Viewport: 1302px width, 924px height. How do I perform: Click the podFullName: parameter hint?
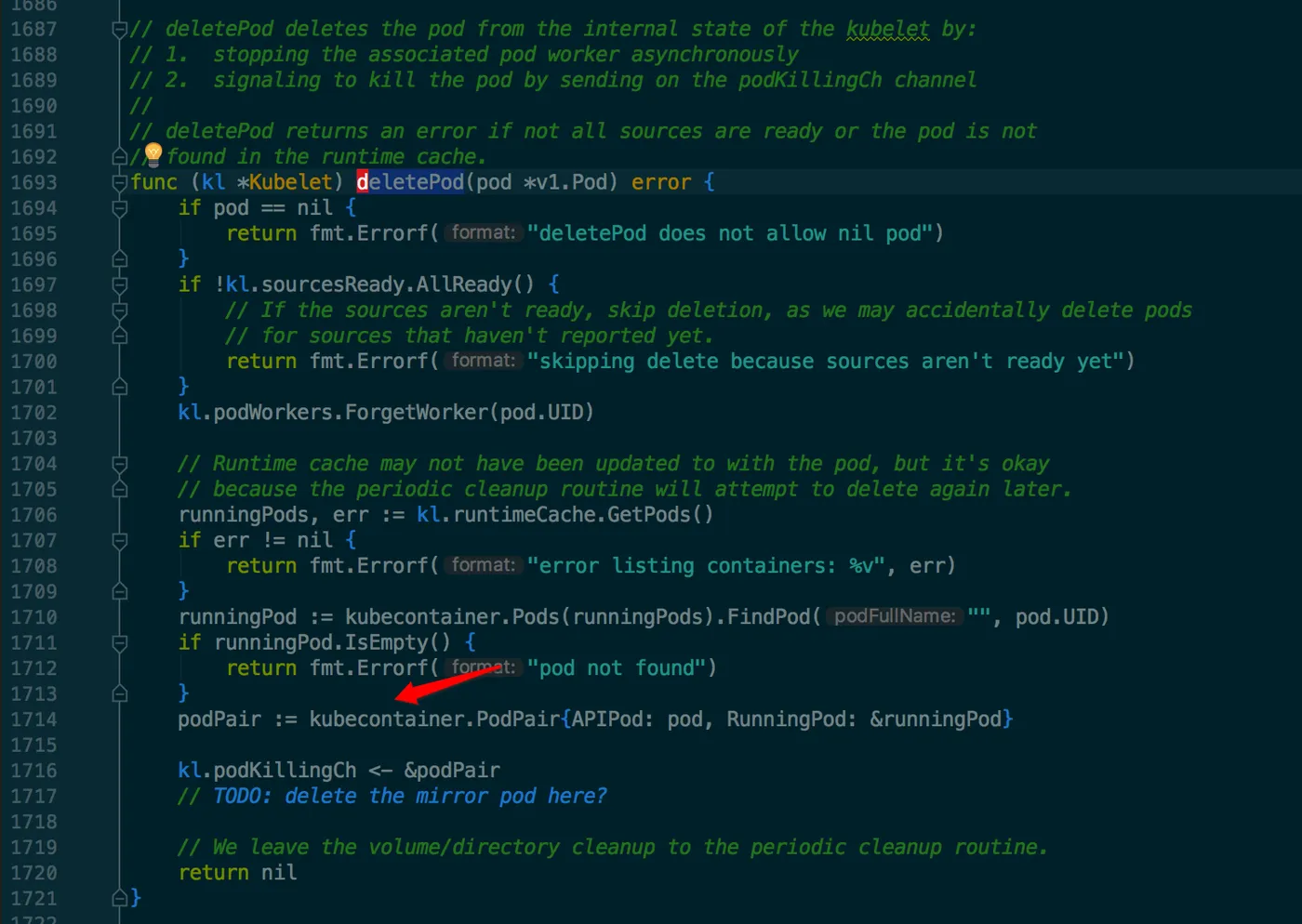click(894, 616)
